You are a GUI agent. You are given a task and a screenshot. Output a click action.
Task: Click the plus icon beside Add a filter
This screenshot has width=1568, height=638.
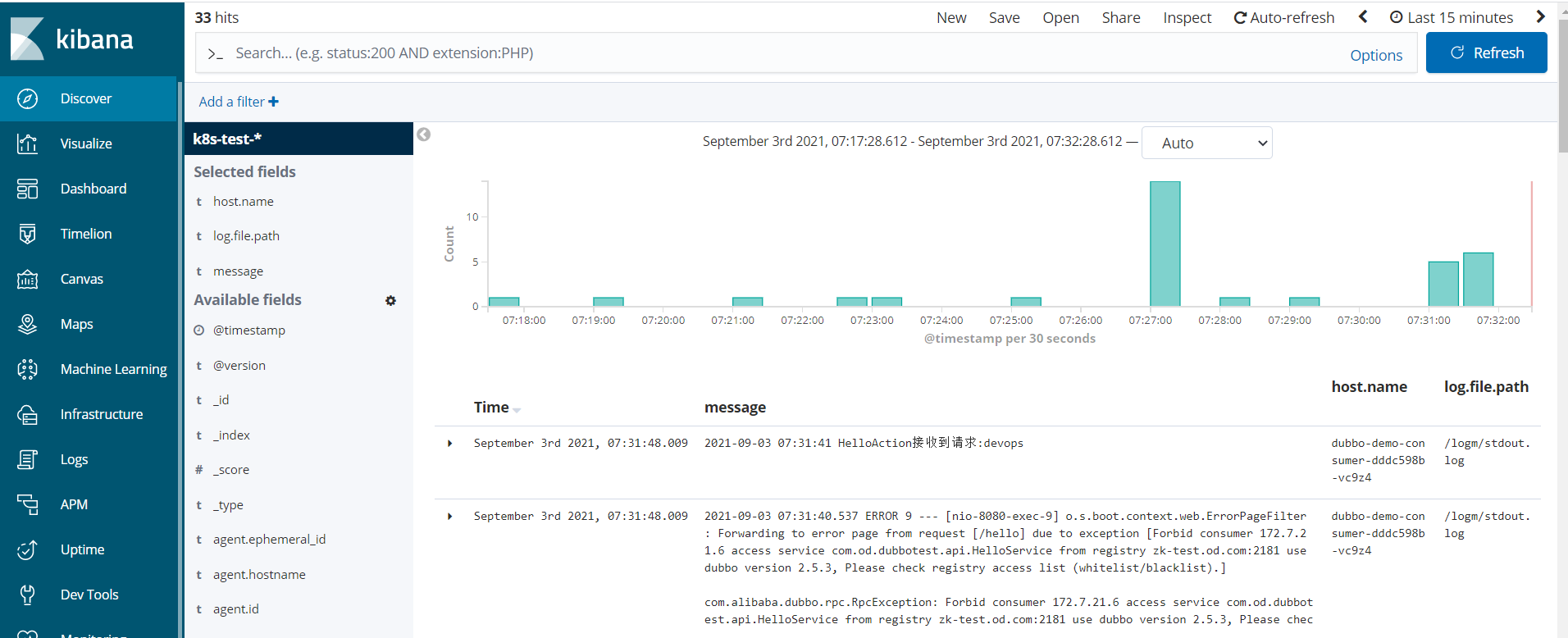[273, 102]
